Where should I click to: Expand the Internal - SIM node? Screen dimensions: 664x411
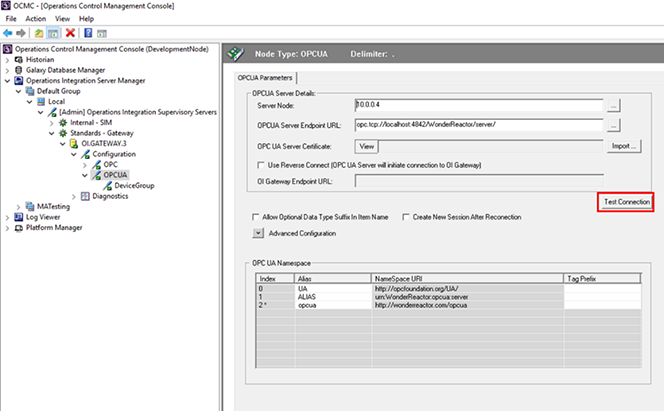pyautogui.click(x=52, y=123)
